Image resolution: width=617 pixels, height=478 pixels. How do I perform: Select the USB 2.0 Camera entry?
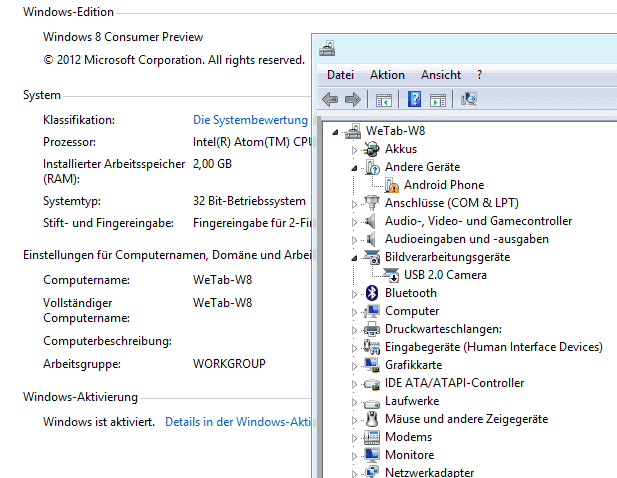click(x=445, y=275)
